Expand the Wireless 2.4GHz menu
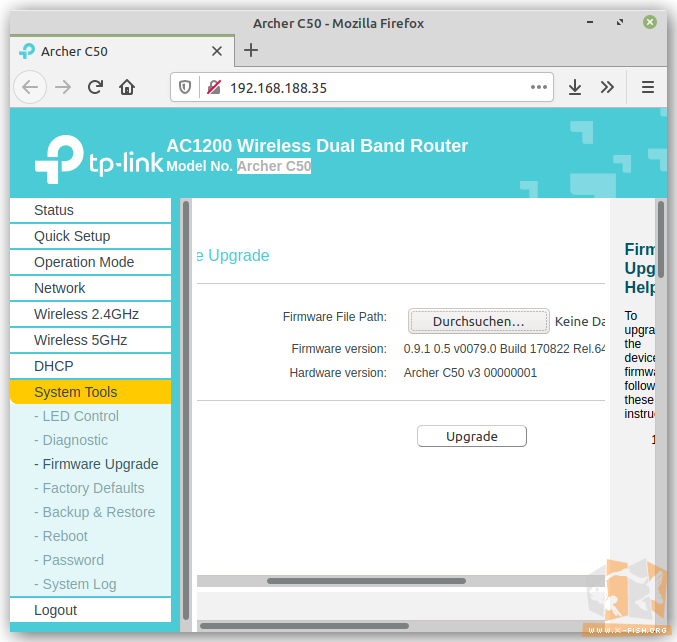Image resolution: width=677 pixels, height=642 pixels. (90, 314)
